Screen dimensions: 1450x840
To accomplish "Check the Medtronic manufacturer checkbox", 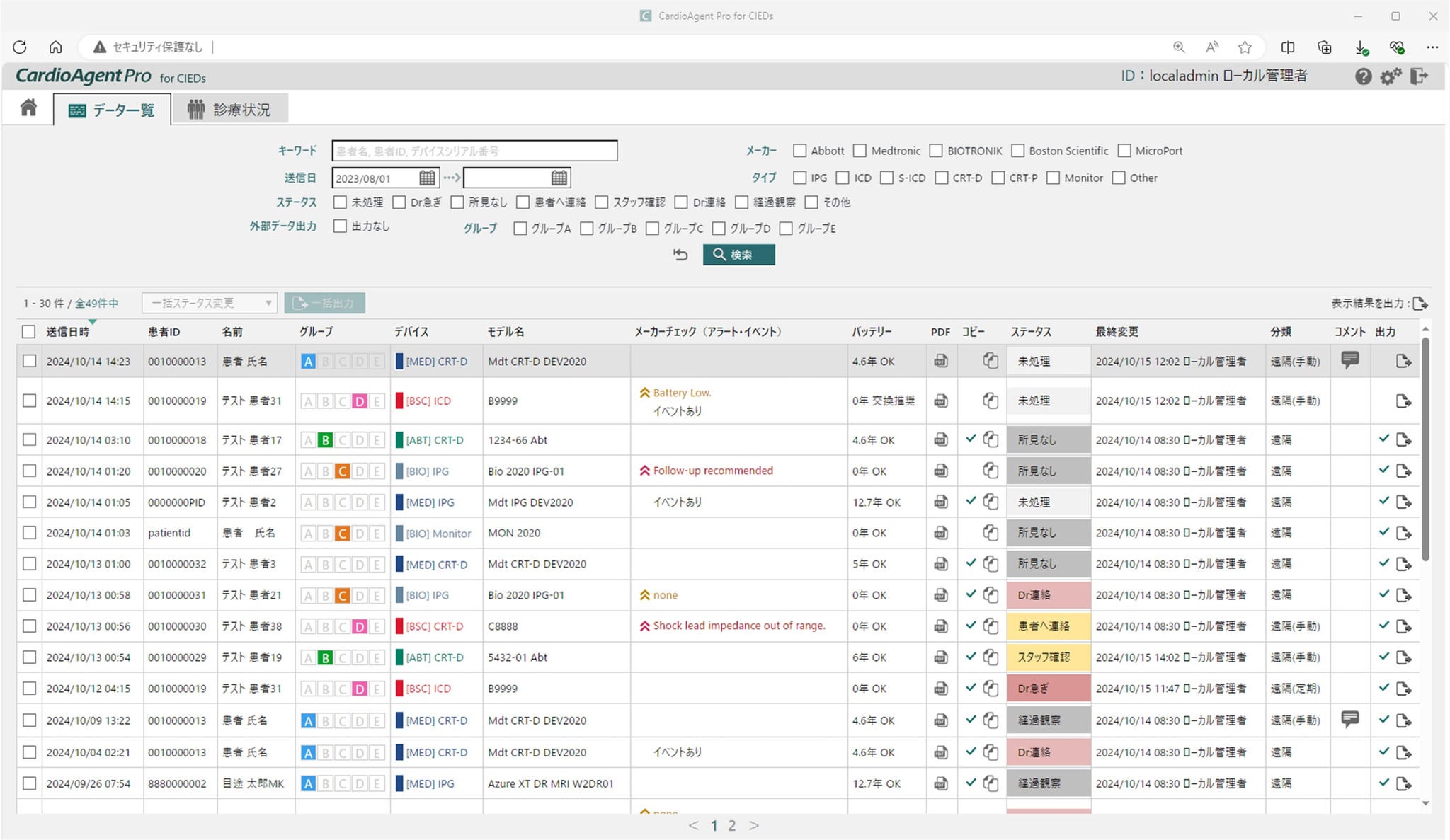I will [860, 151].
